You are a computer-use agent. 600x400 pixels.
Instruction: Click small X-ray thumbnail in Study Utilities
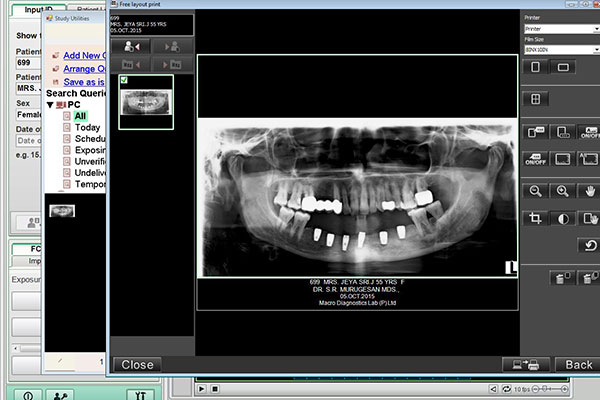click(62, 211)
